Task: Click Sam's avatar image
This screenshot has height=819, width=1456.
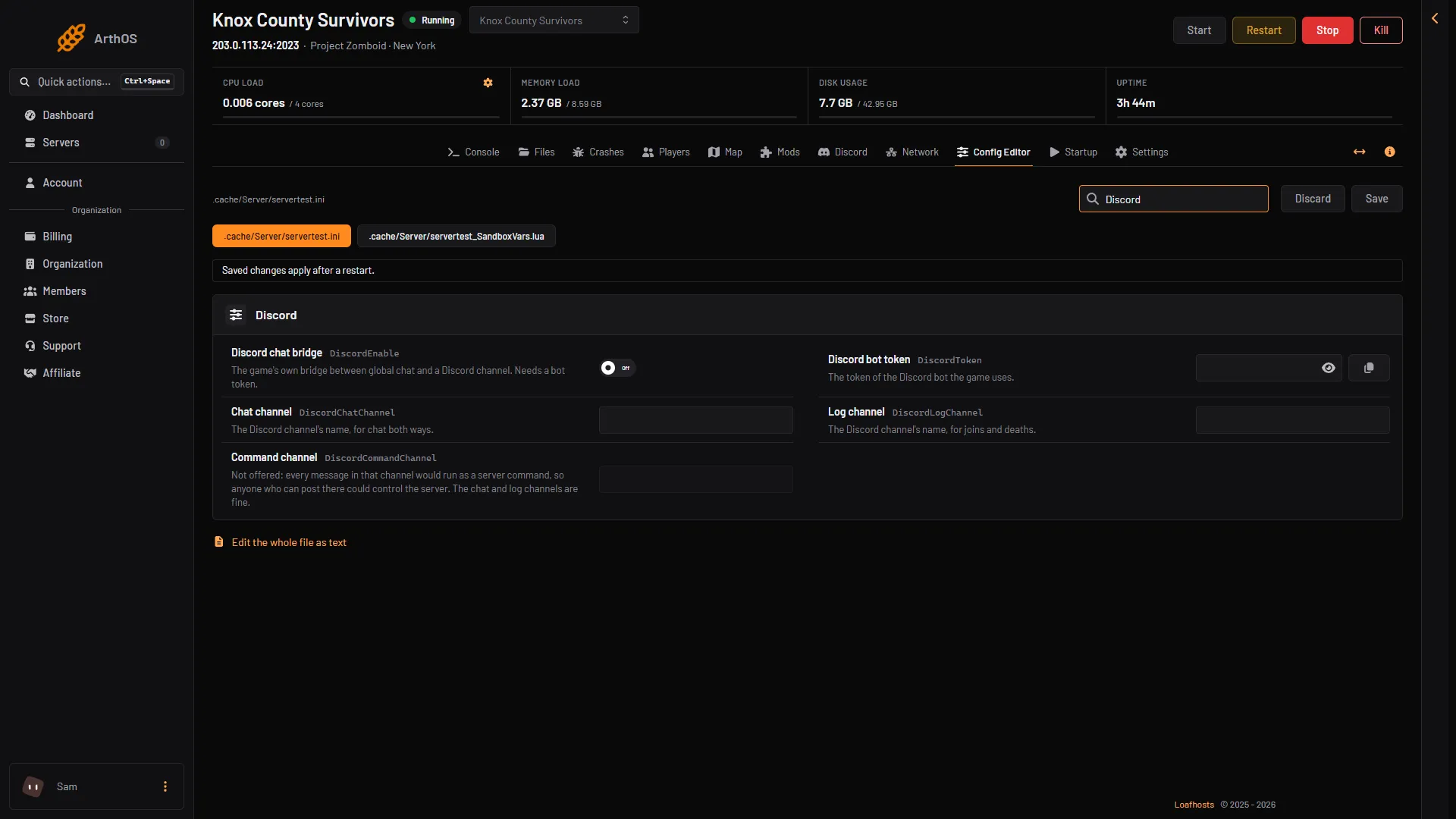Action: pyautogui.click(x=33, y=786)
